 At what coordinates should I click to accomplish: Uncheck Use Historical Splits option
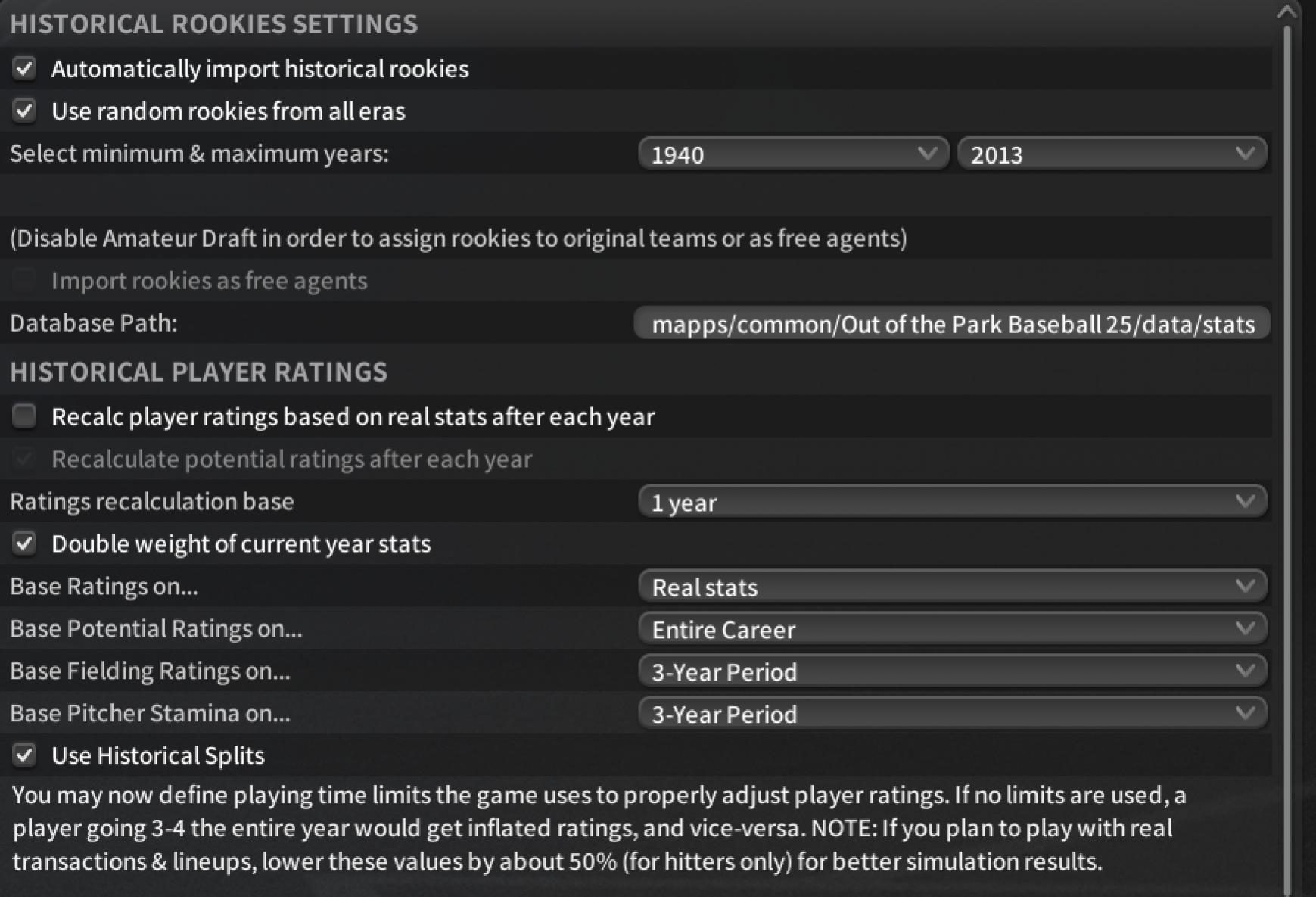click(x=24, y=755)
